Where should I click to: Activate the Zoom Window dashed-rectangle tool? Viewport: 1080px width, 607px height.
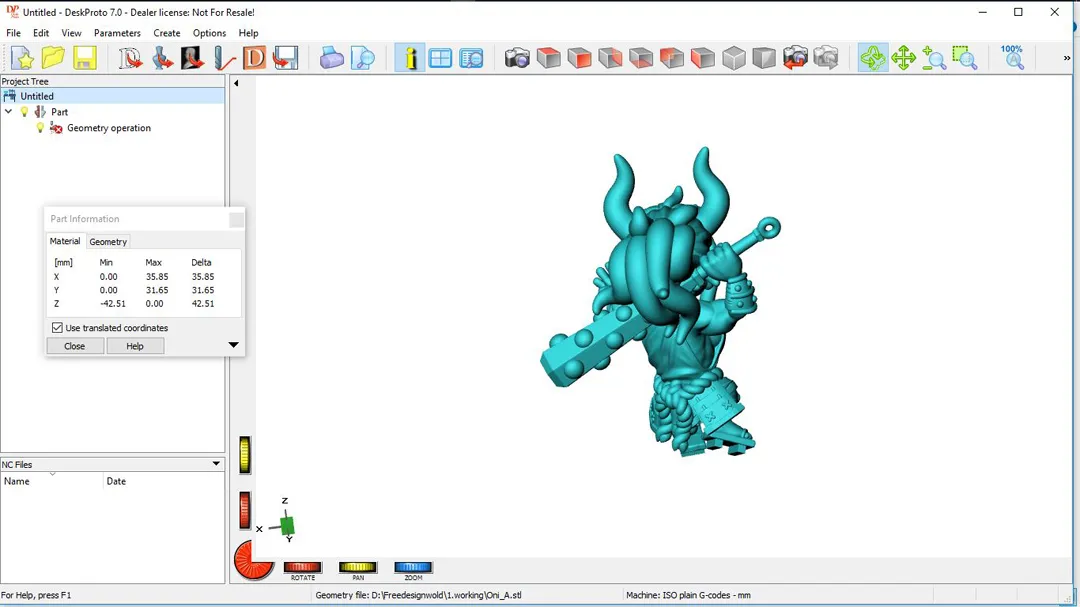coord(965,58)
